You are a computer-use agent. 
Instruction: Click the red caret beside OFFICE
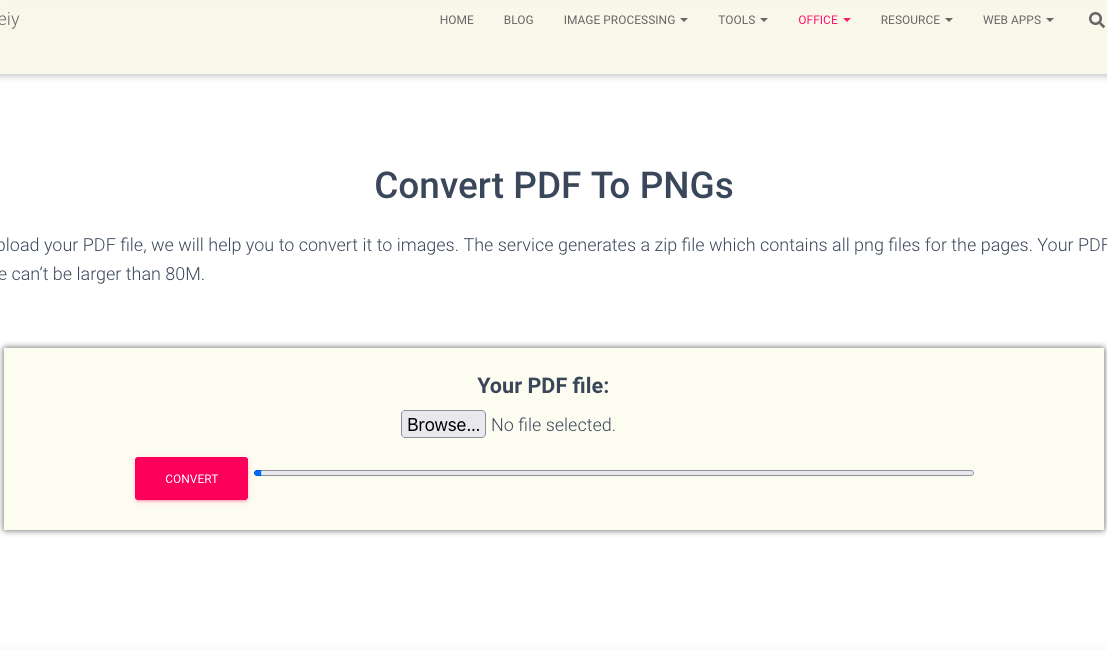tap(847, 20)
